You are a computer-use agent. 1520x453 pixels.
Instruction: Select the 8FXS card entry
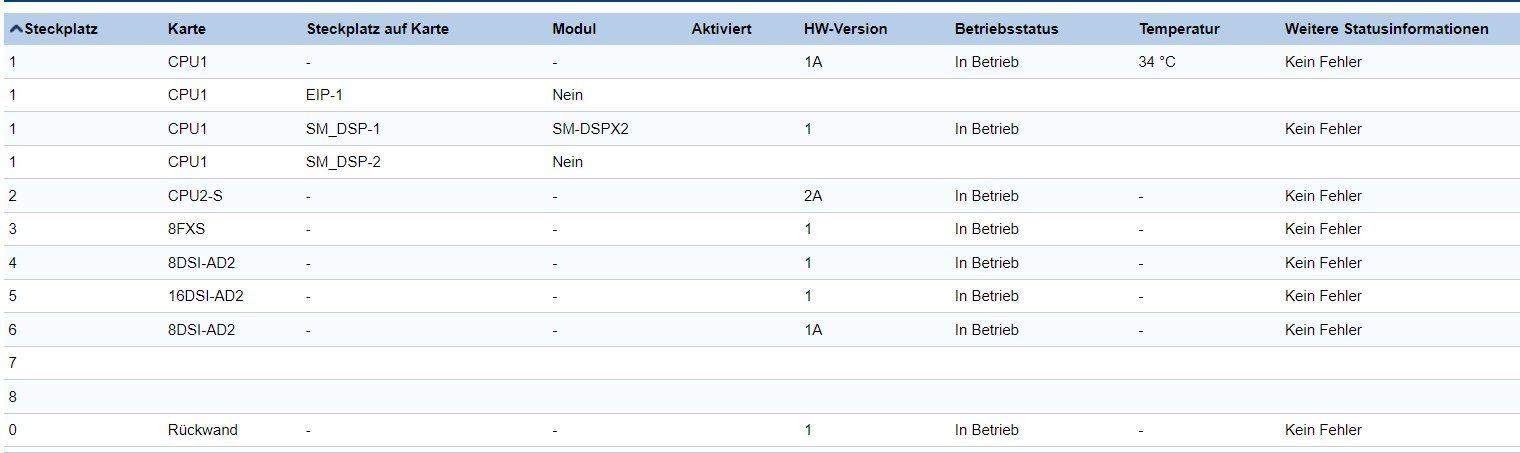[186, 229]
